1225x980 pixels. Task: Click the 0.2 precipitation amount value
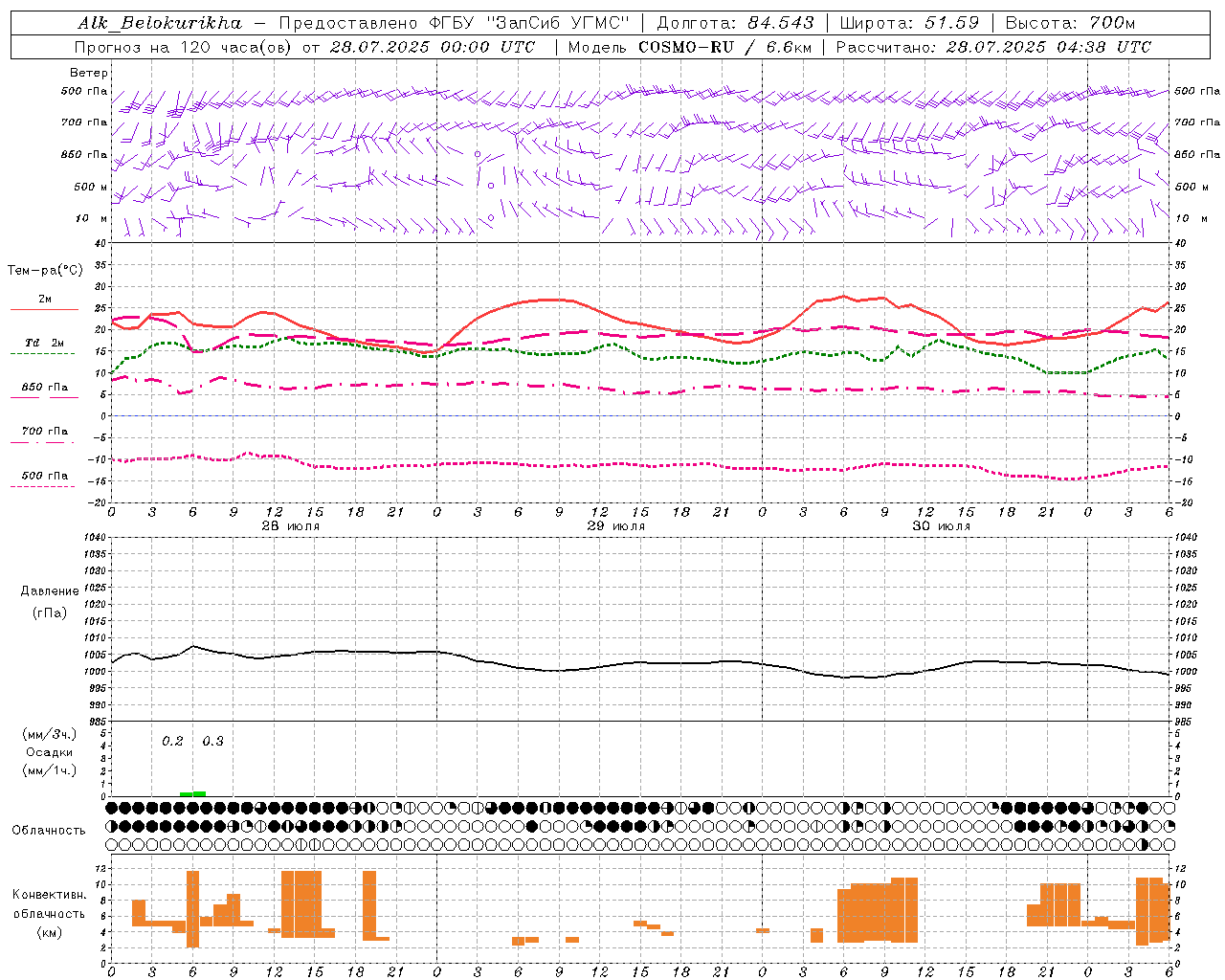click(172, 742)
